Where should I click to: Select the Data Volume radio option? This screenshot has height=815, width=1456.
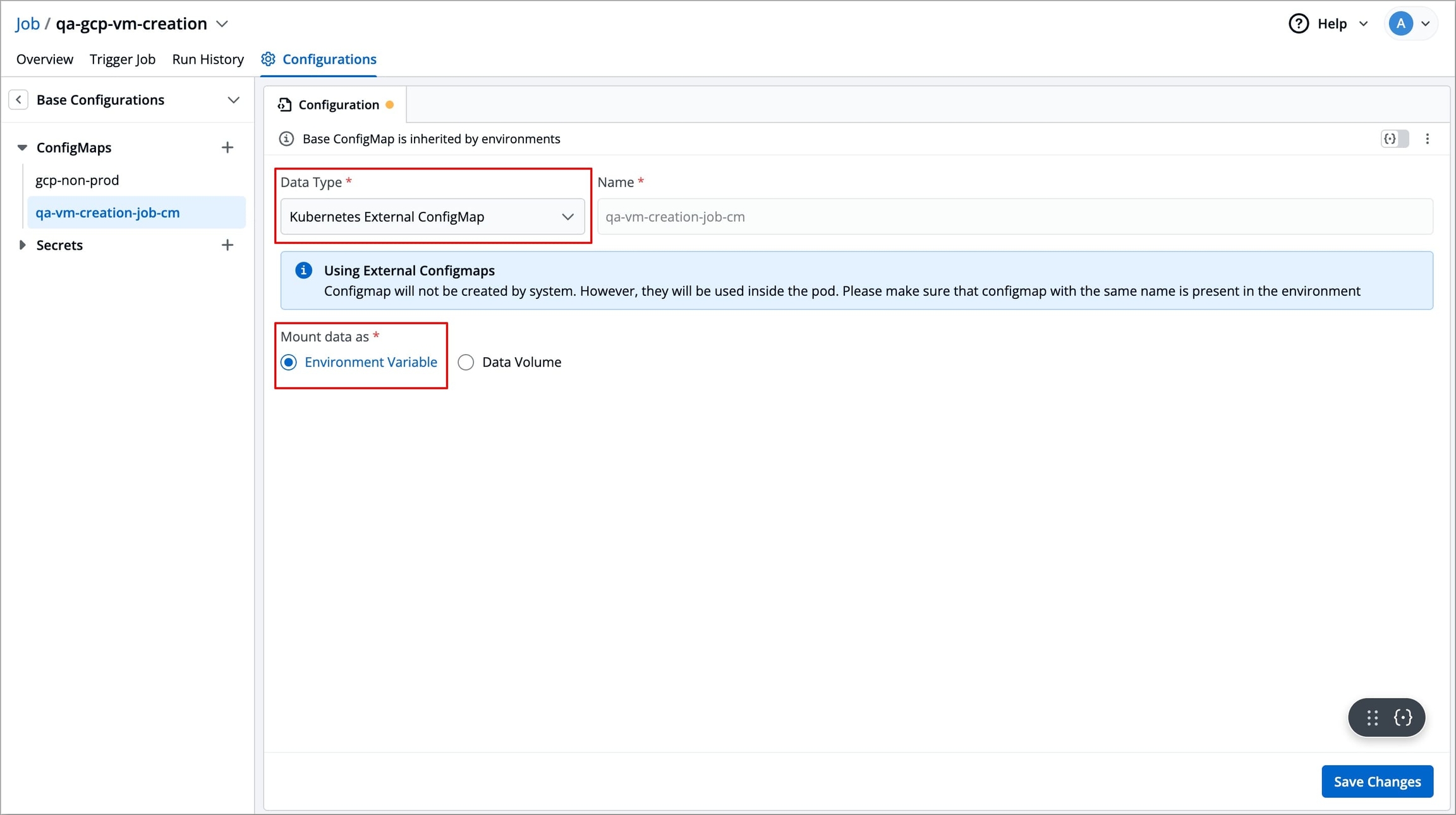pyautogui.click(x=466, y=362)
